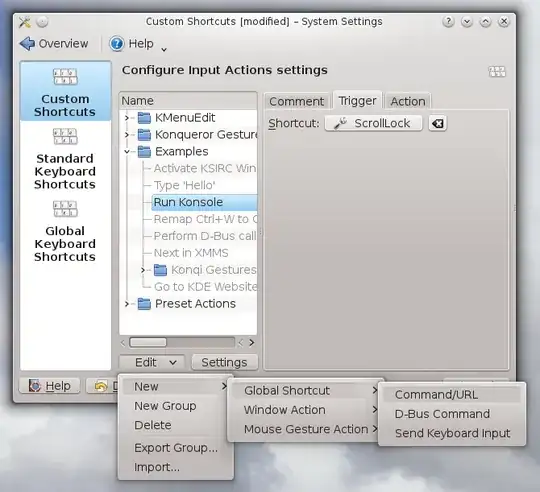This screenshot has width=540, height=492.
Task: Open the Custom Shortcuts sidebar icon
Action: click(x=65, y=76)
